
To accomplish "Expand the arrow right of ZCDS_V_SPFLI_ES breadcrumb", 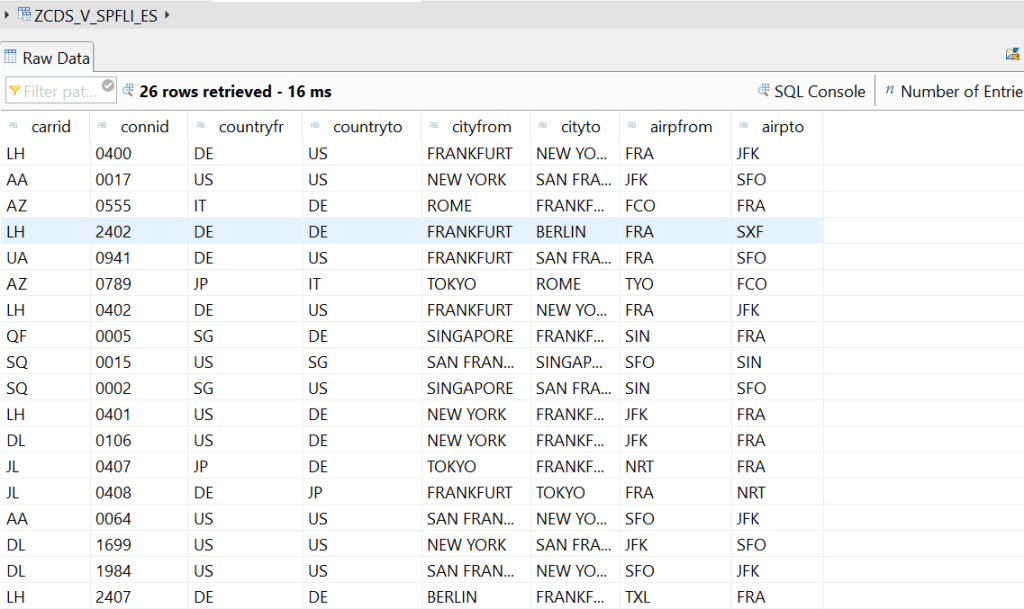I will (x=166, y=15).
